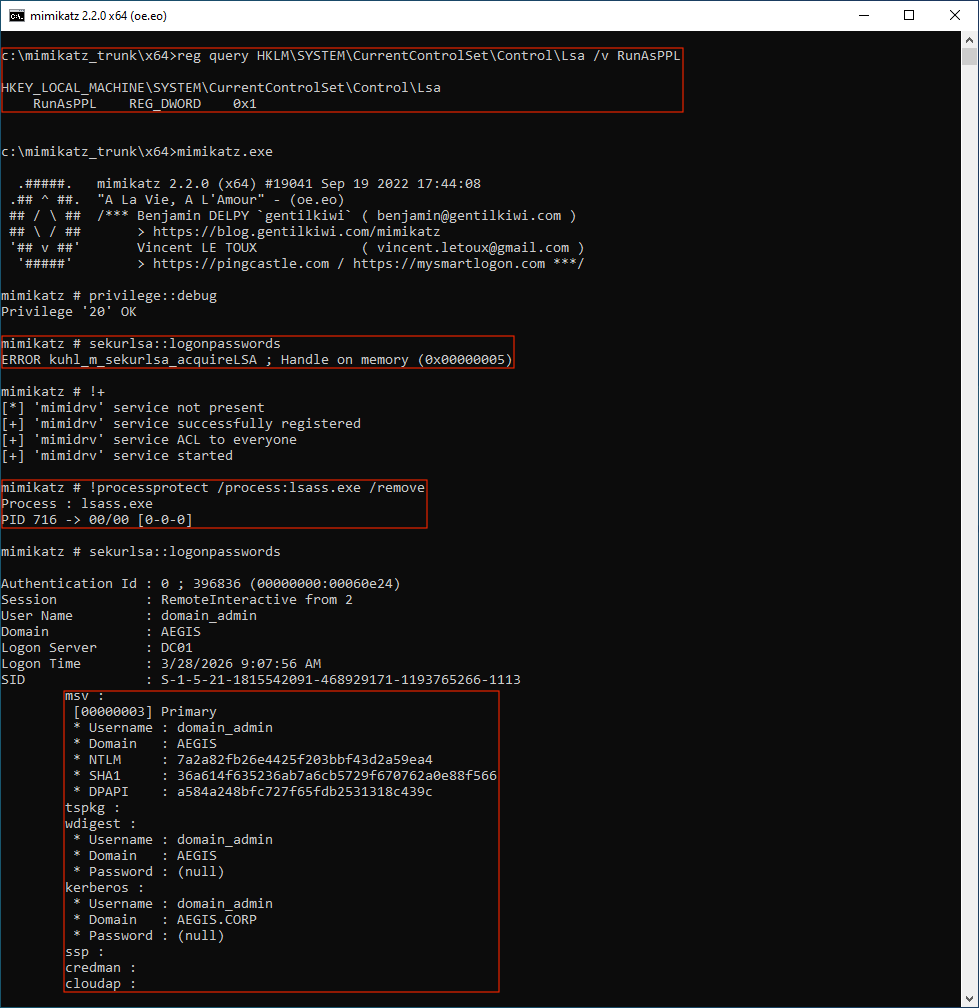Image resolution: width=979 pixels, height=1008 pixels.
Task: Click the 'PID 716 -> 00/00 [0-0-0]' line
Action: (96, 519)
